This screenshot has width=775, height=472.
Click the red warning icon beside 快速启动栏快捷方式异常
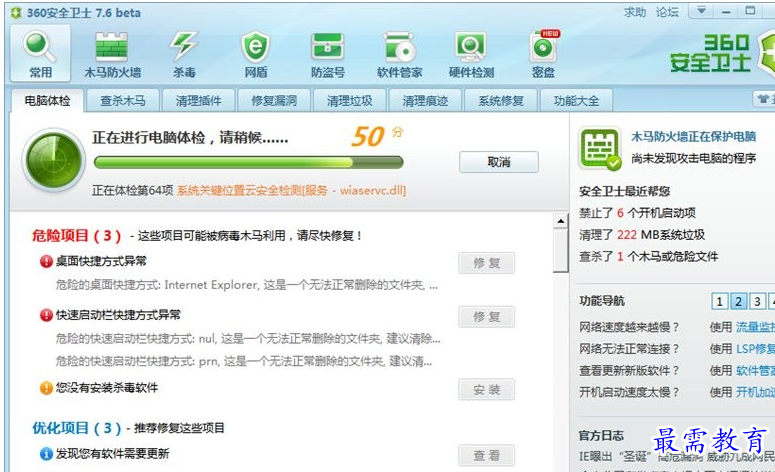[46, 315]
